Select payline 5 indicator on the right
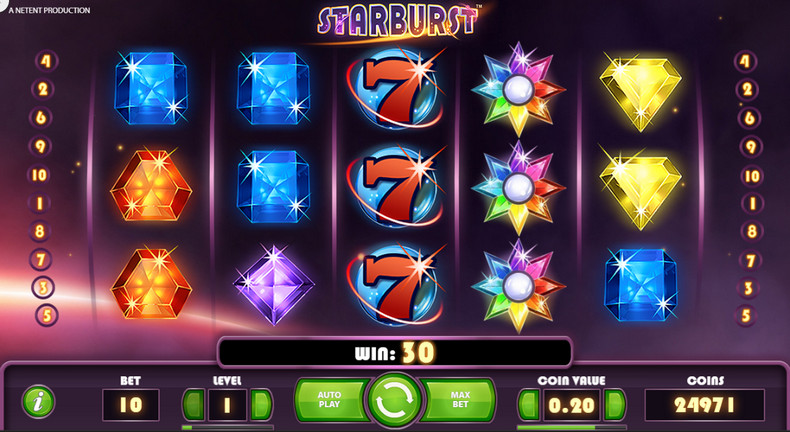 click(746, 316)
